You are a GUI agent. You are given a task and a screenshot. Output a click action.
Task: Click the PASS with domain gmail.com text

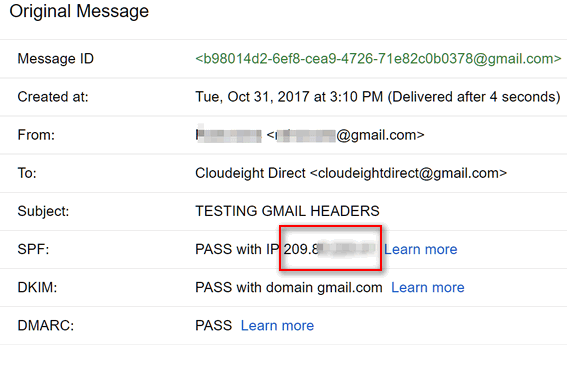click(x=289, y=288)
